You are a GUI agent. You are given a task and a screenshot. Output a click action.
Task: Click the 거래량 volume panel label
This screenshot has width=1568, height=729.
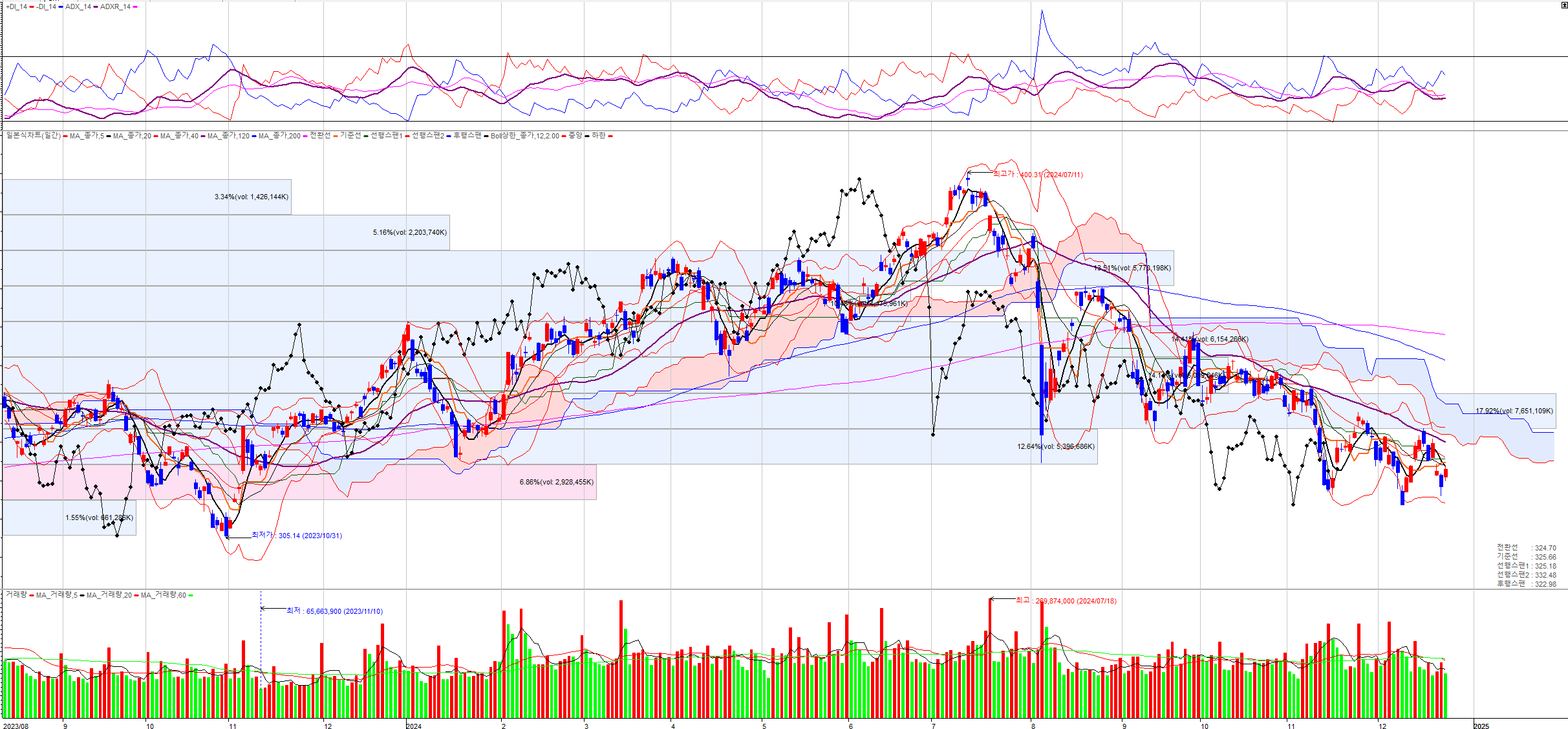[16, 594]
